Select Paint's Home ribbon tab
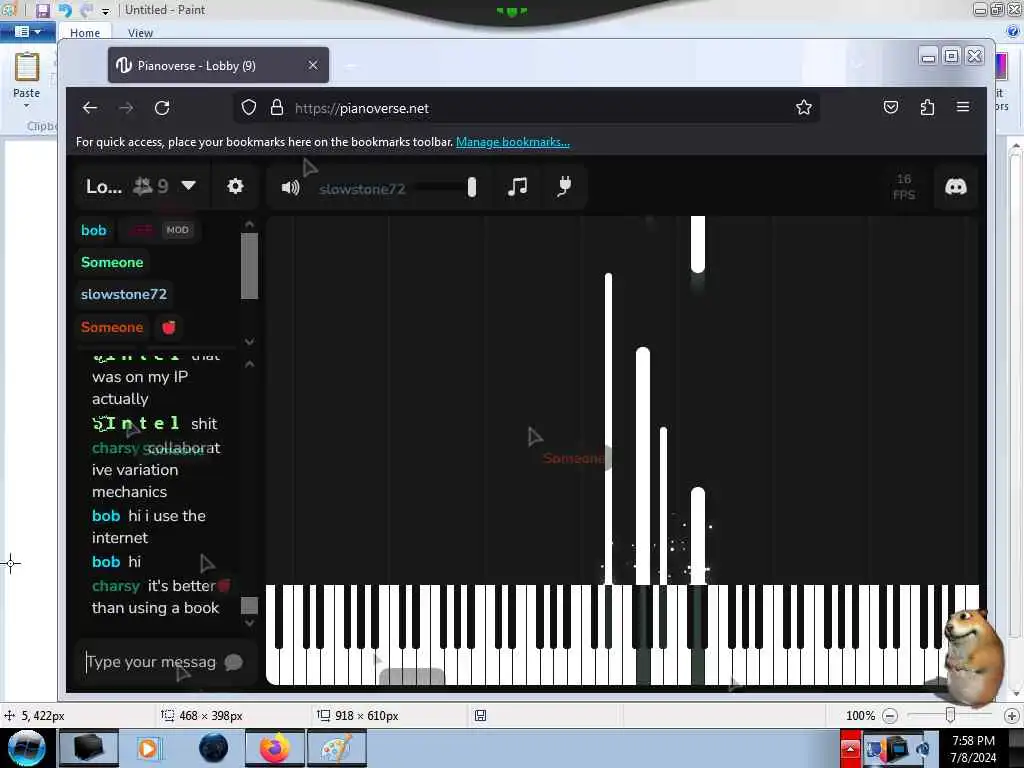Viewport: 1024px width, 768px height. [85, 33]
